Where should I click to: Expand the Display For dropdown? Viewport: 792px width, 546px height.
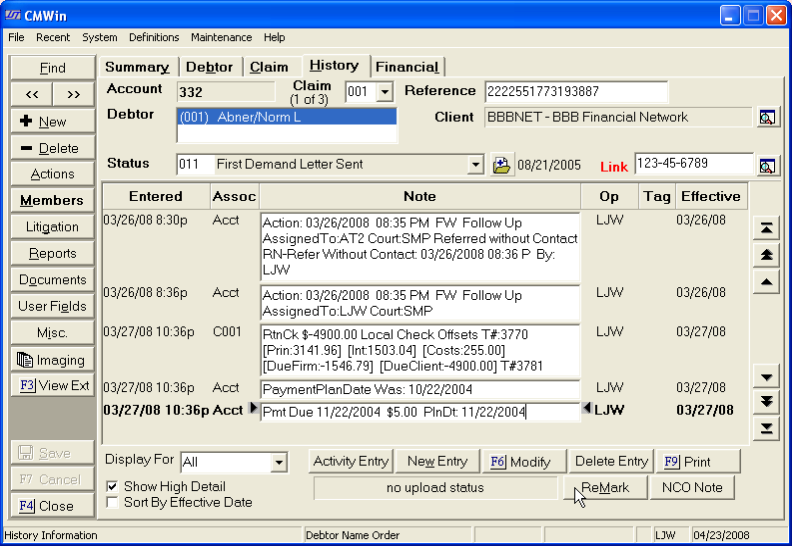(278, 462)
